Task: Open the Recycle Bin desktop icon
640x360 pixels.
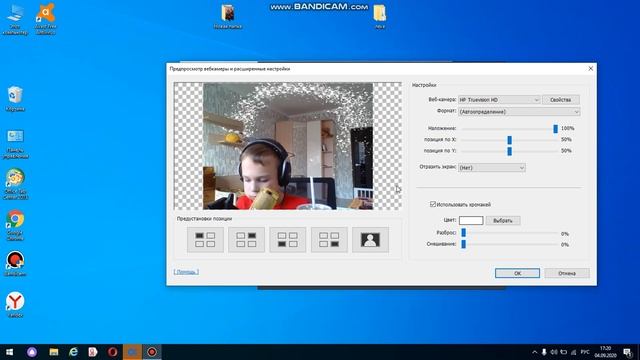Action: [x=15, y=98]
